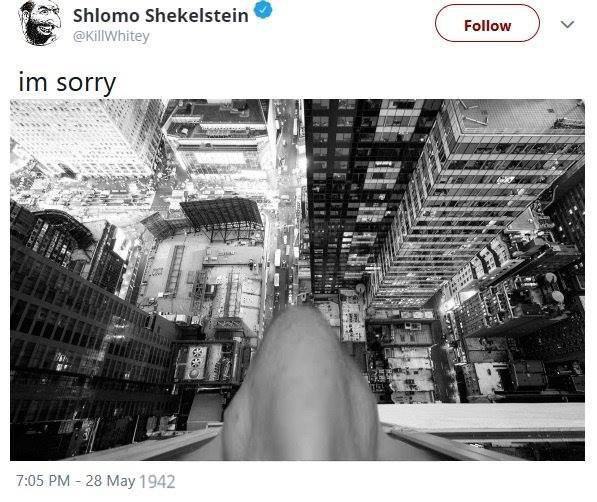The width and height of the screenshot is (597, 502).
Task: Click the year 1942 in the timestamp
Action: point(157,481)
